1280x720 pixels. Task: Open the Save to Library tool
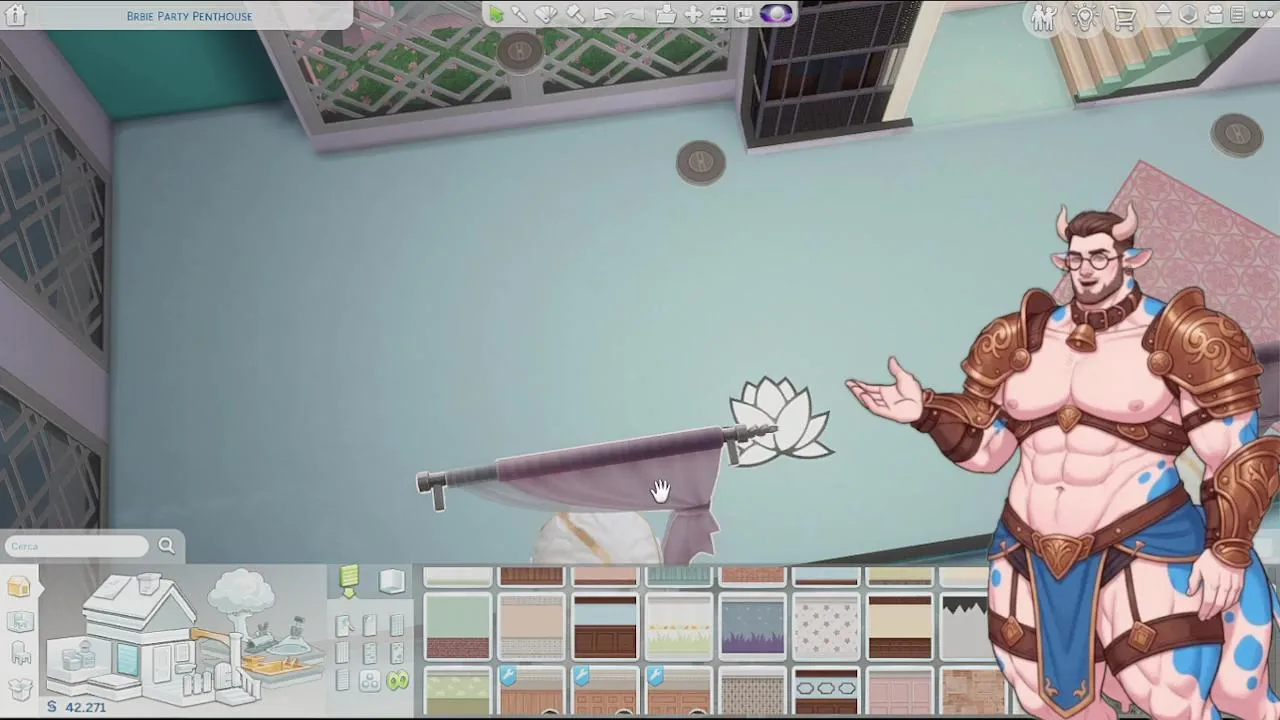tap(666, 14)
